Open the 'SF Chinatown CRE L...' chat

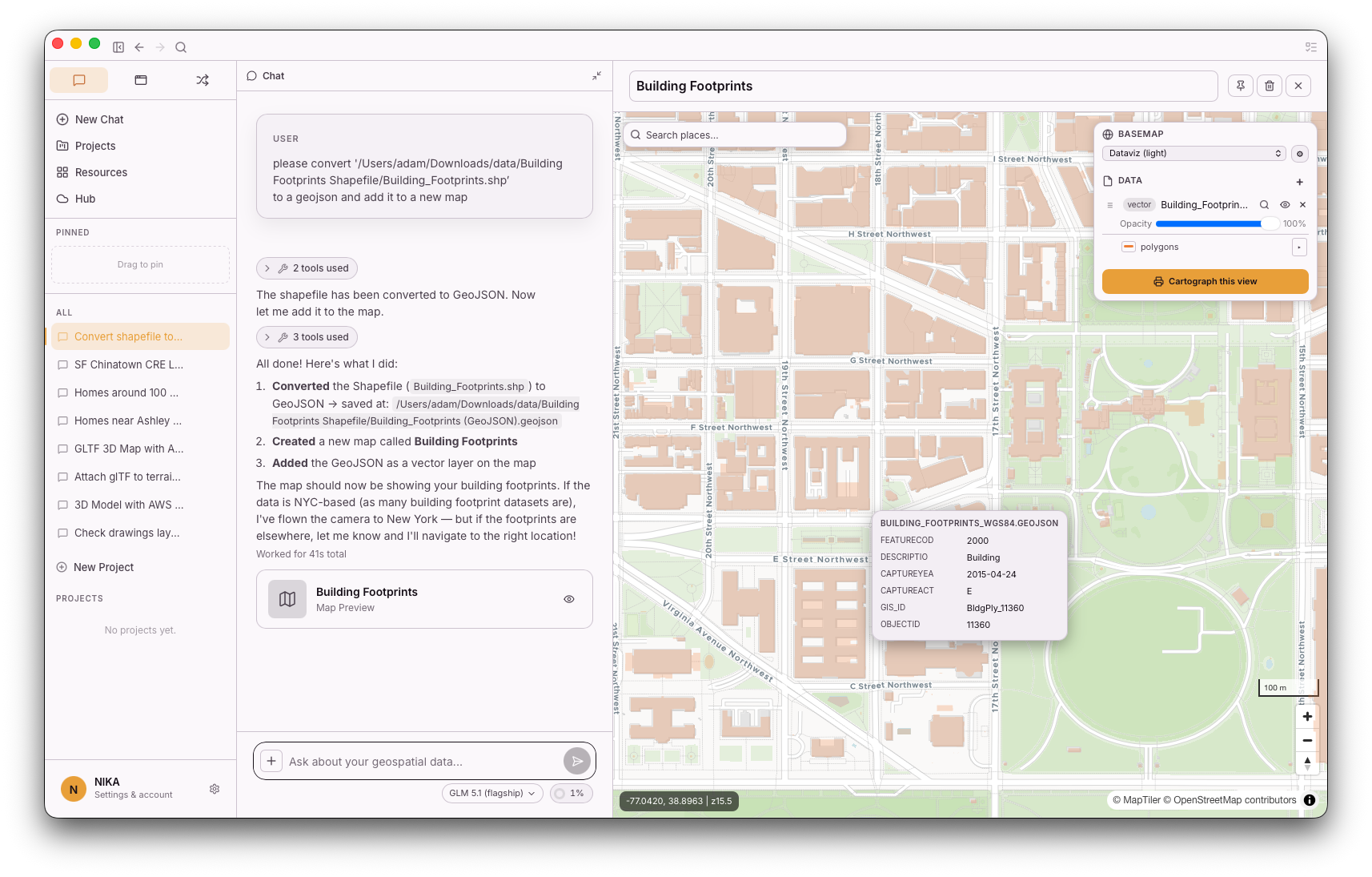(140, 364)
